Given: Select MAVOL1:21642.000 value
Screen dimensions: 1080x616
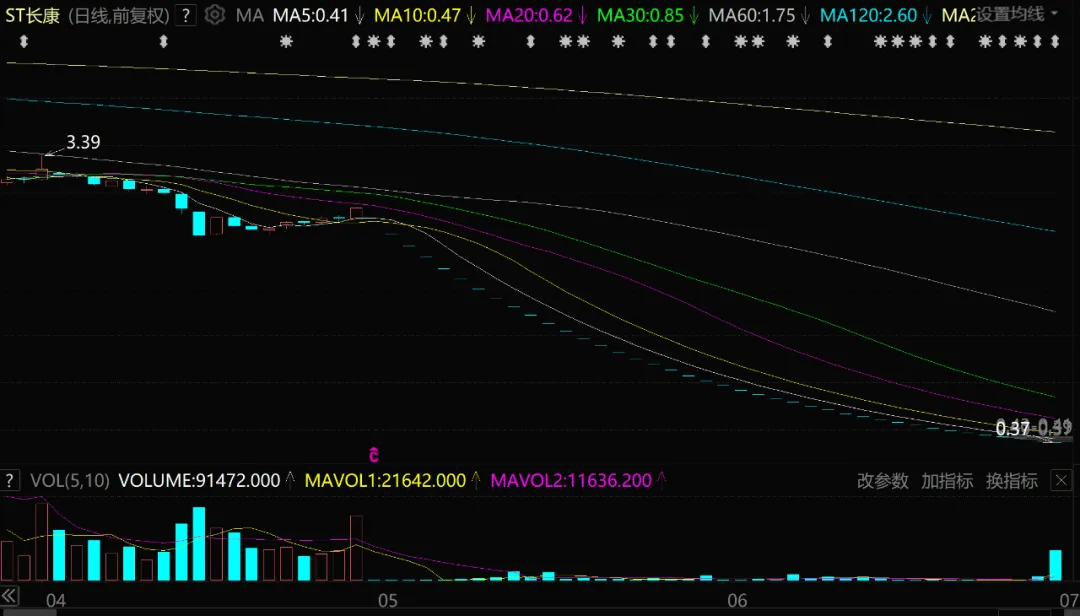Looking at the screenshot, I should (385, 480).
